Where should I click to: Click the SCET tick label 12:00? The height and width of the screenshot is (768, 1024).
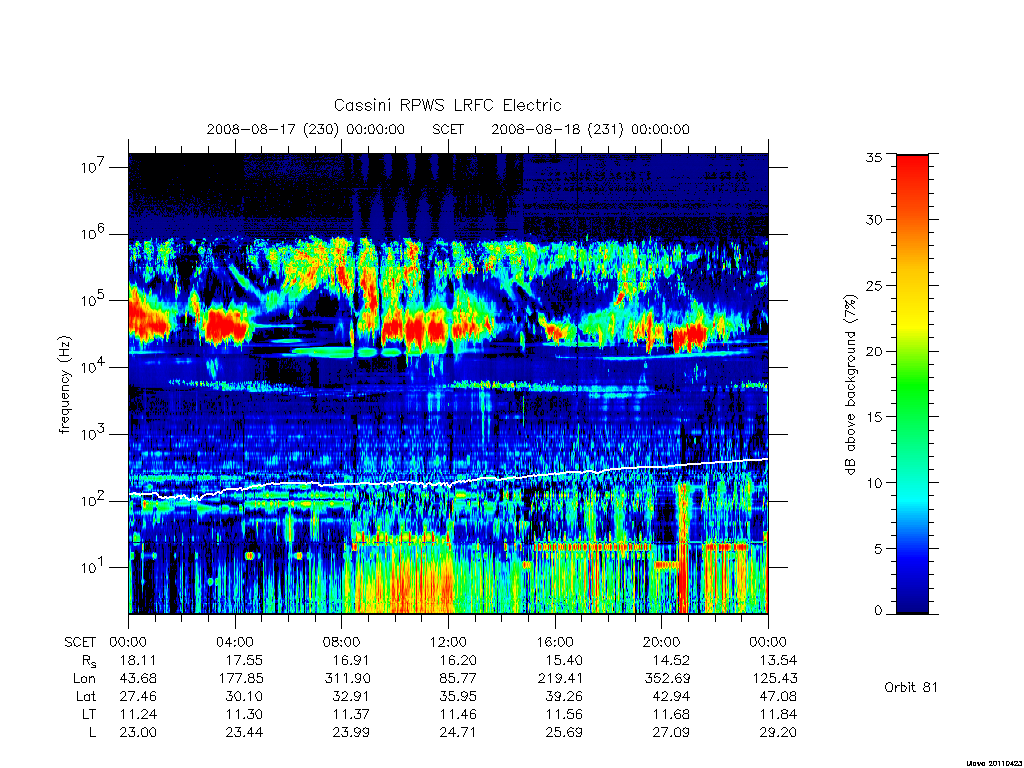pos(448,642)
